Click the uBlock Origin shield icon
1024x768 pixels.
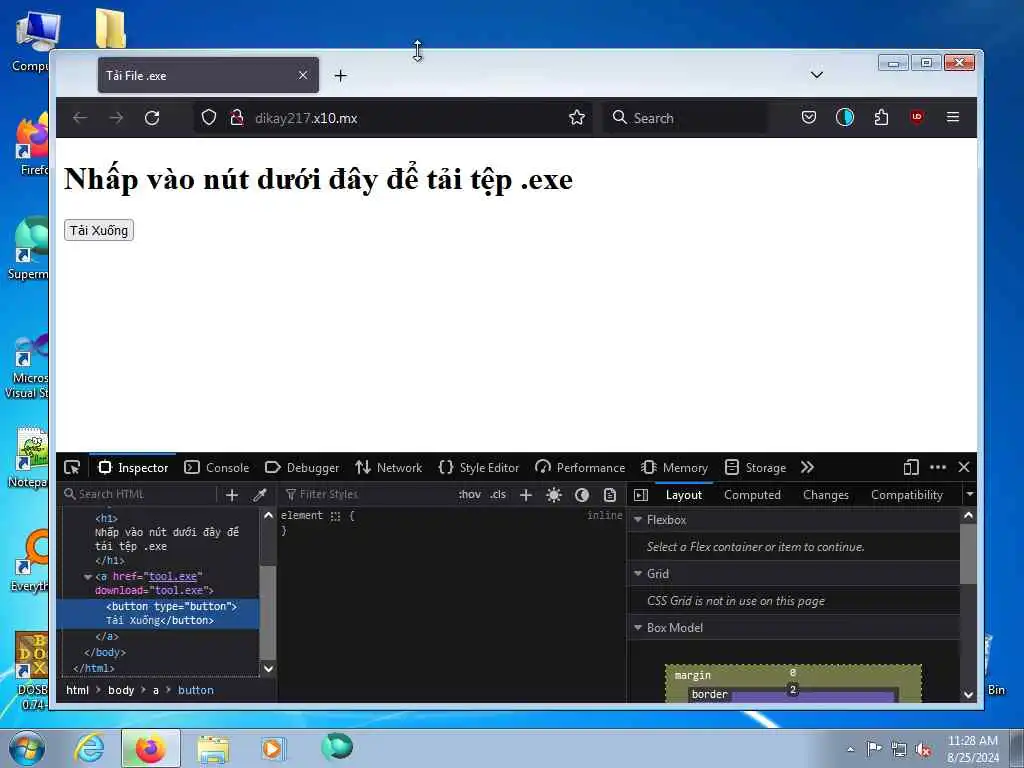[x=917, y=118]
